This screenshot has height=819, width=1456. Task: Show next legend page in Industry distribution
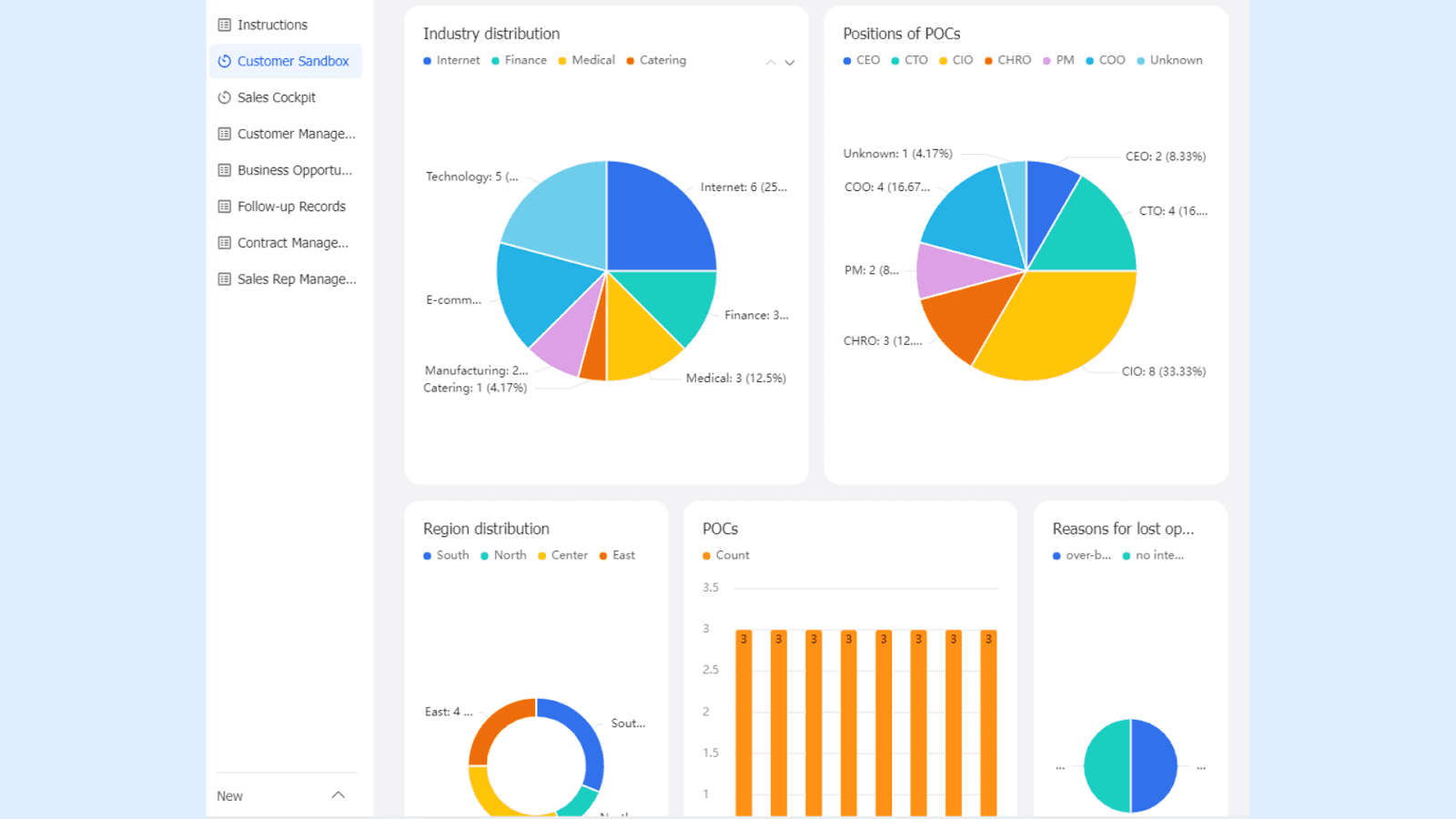790,63
